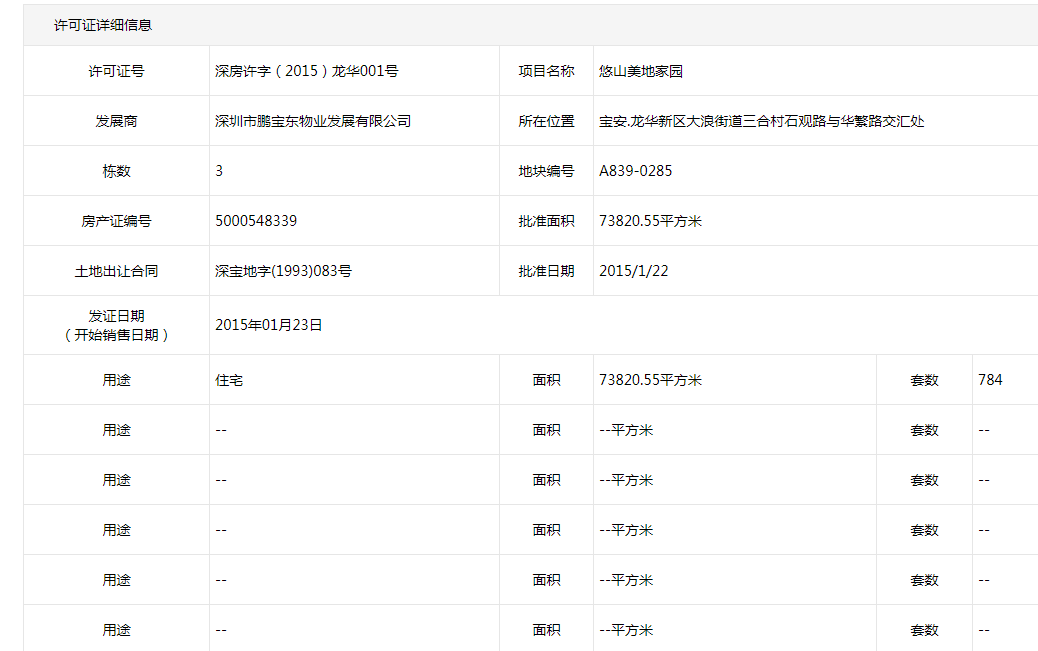Viewport: 1038px width, 651px height.
Task: Select plot number A839-0285
Action: (x=636, y=171)
